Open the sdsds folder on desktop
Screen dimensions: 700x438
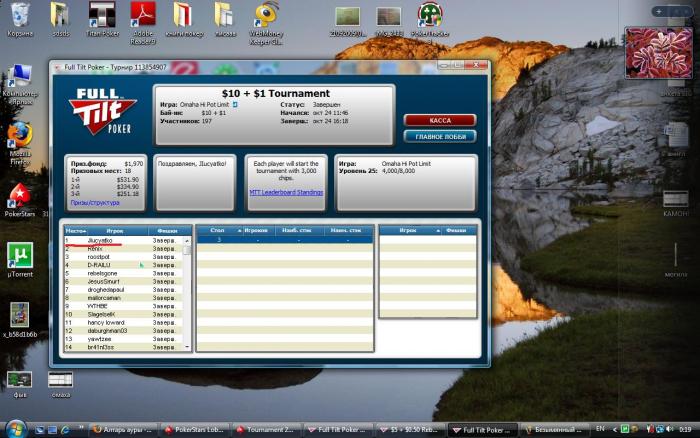tap(60, 20)
